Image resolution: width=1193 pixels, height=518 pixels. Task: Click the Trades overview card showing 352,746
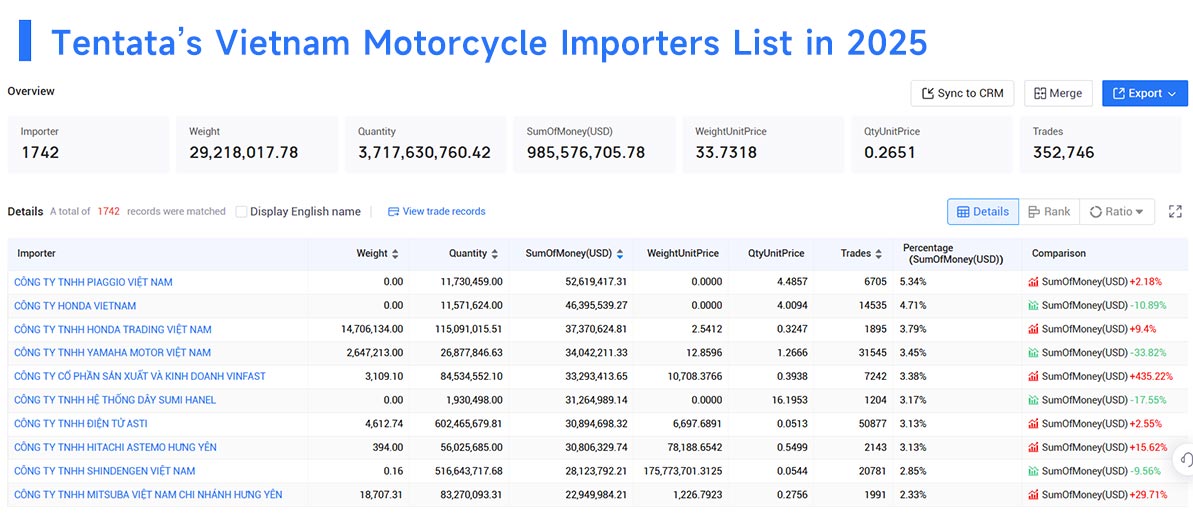point(1101,145)
